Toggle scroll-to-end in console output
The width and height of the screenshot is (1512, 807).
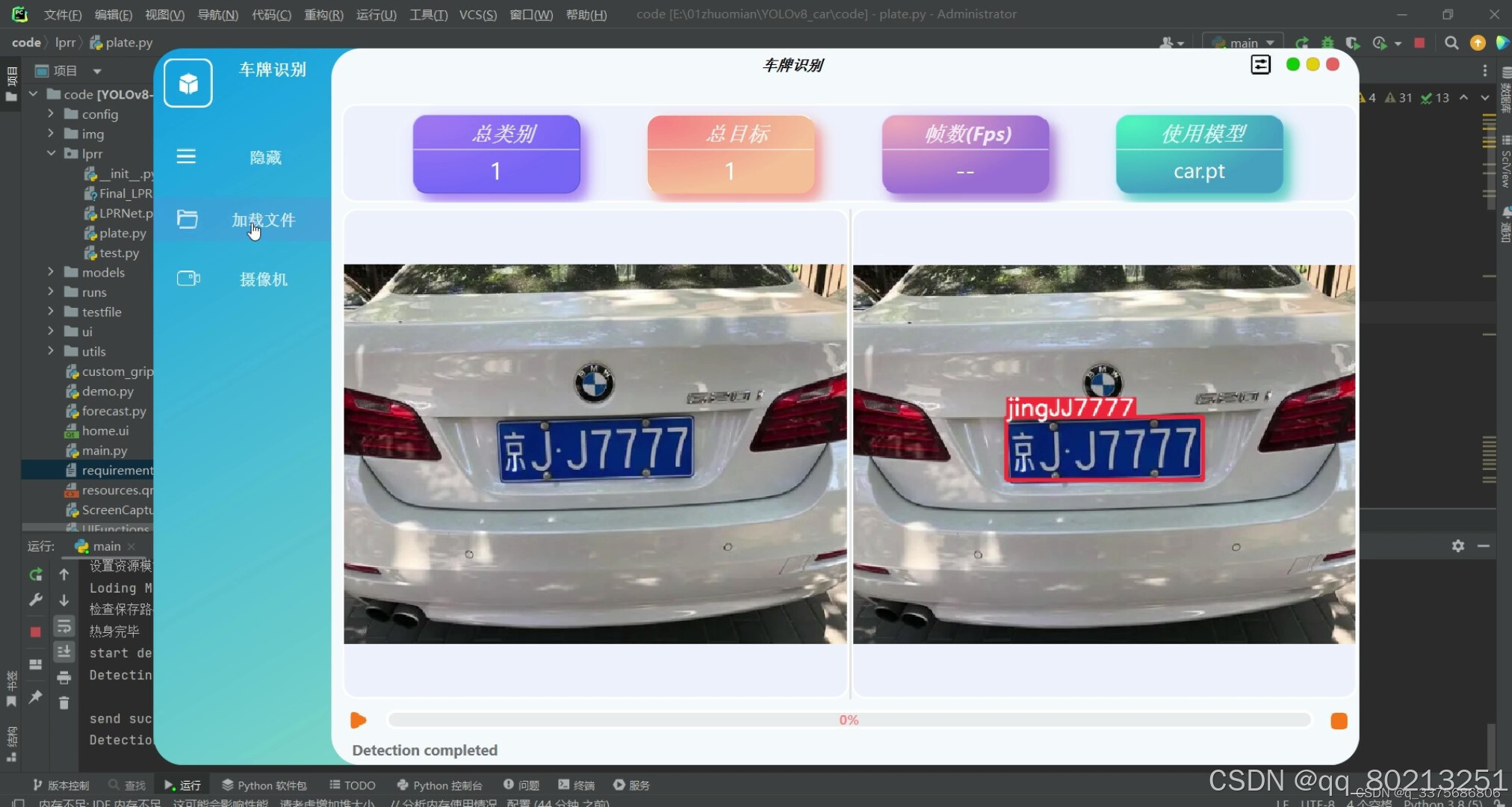point(65,652)
